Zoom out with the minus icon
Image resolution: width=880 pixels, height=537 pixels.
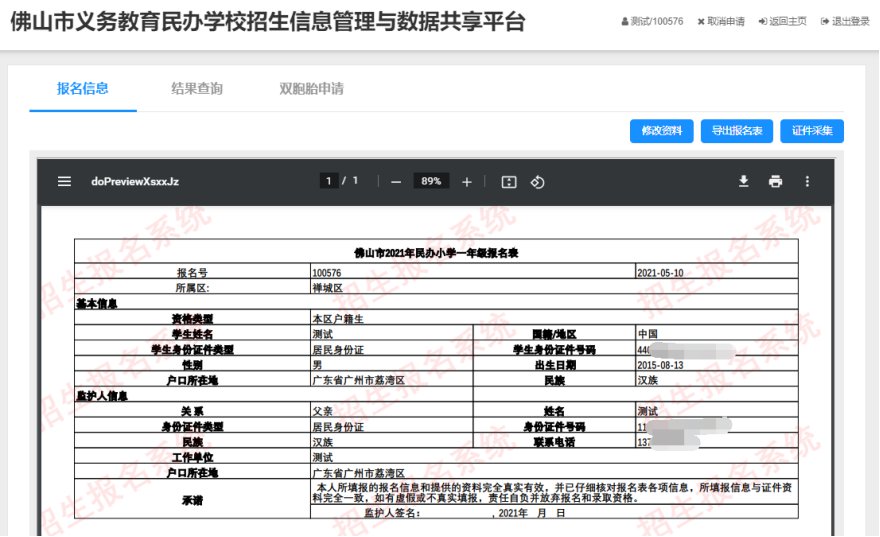tap(396, 182)
